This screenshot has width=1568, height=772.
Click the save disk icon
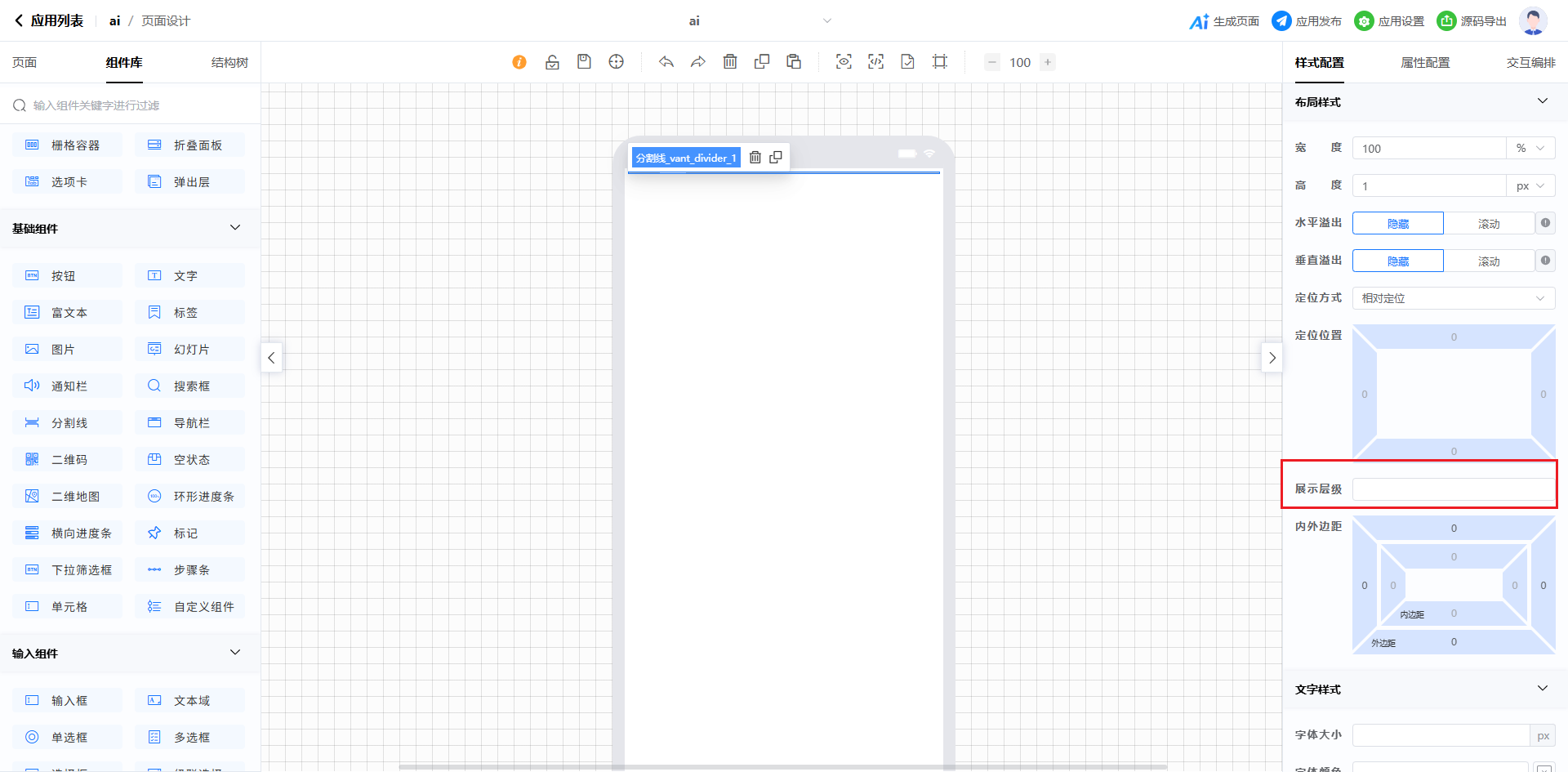click(x=584, y=62)
